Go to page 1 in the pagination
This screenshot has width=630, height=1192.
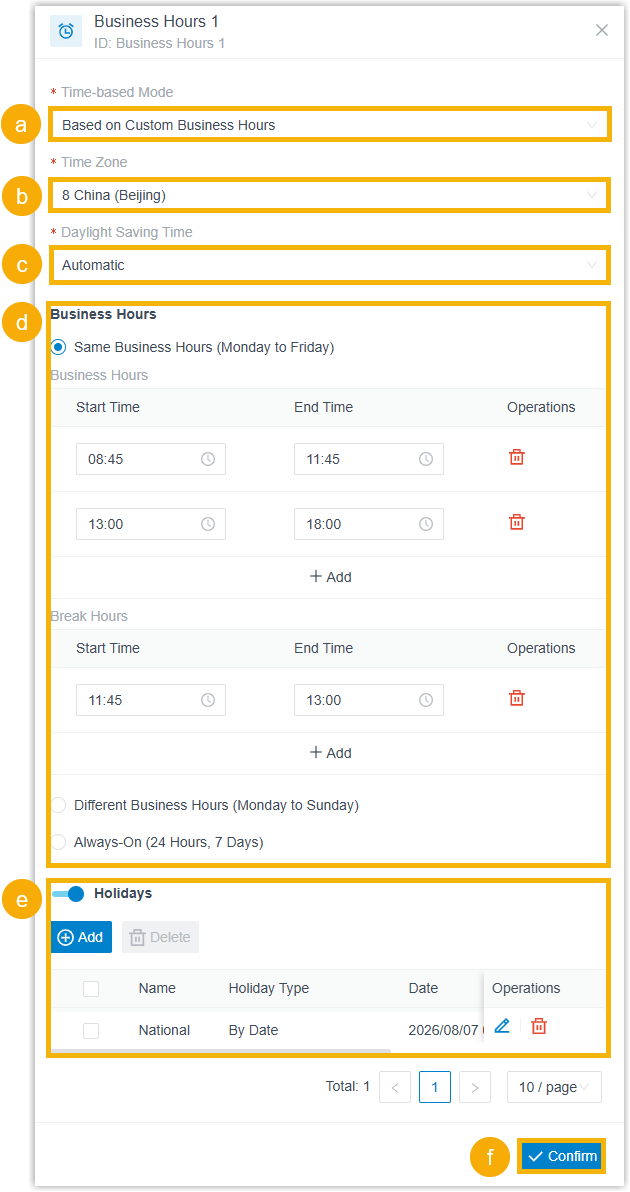435,1087
